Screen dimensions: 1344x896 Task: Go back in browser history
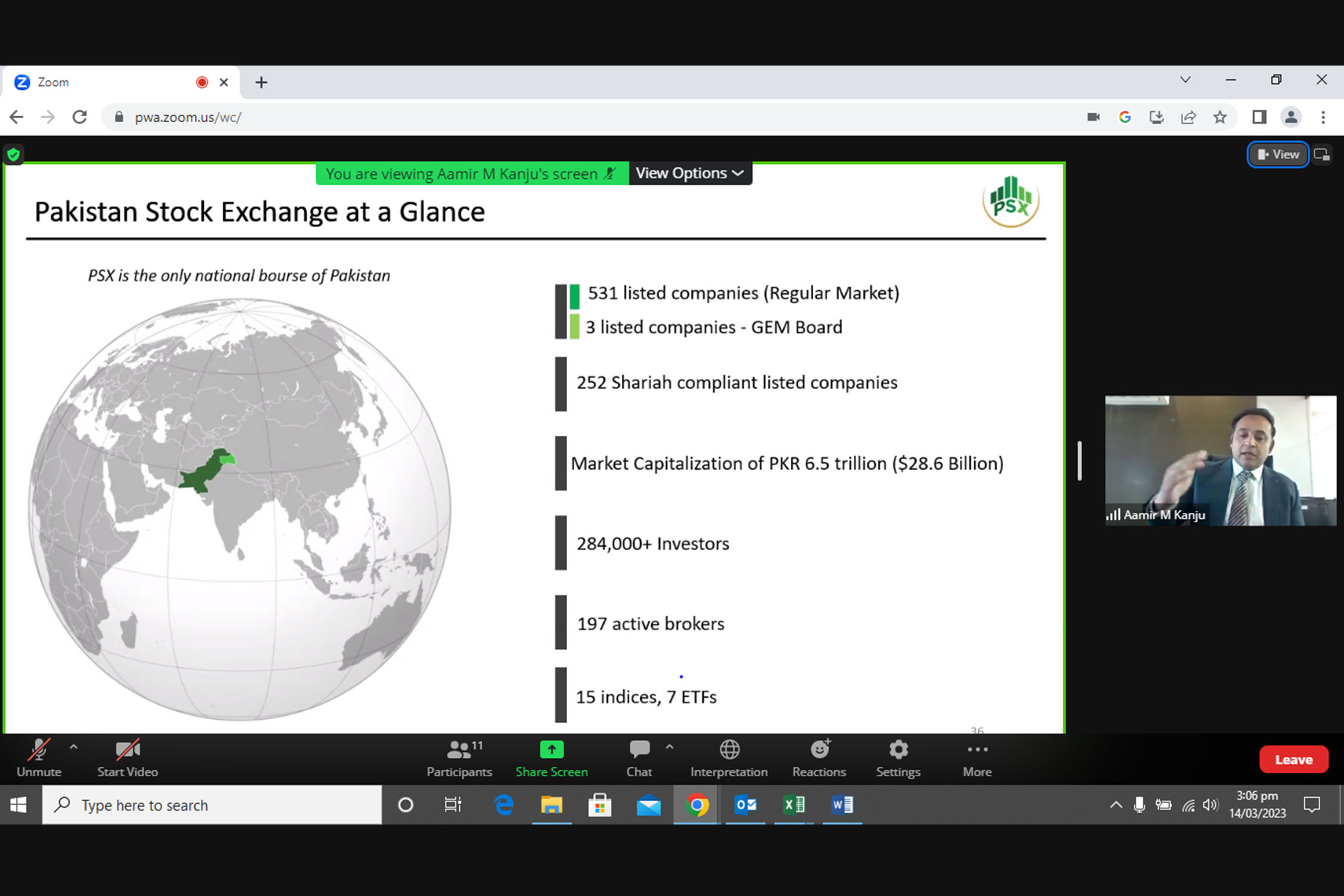tap(17, 117)
